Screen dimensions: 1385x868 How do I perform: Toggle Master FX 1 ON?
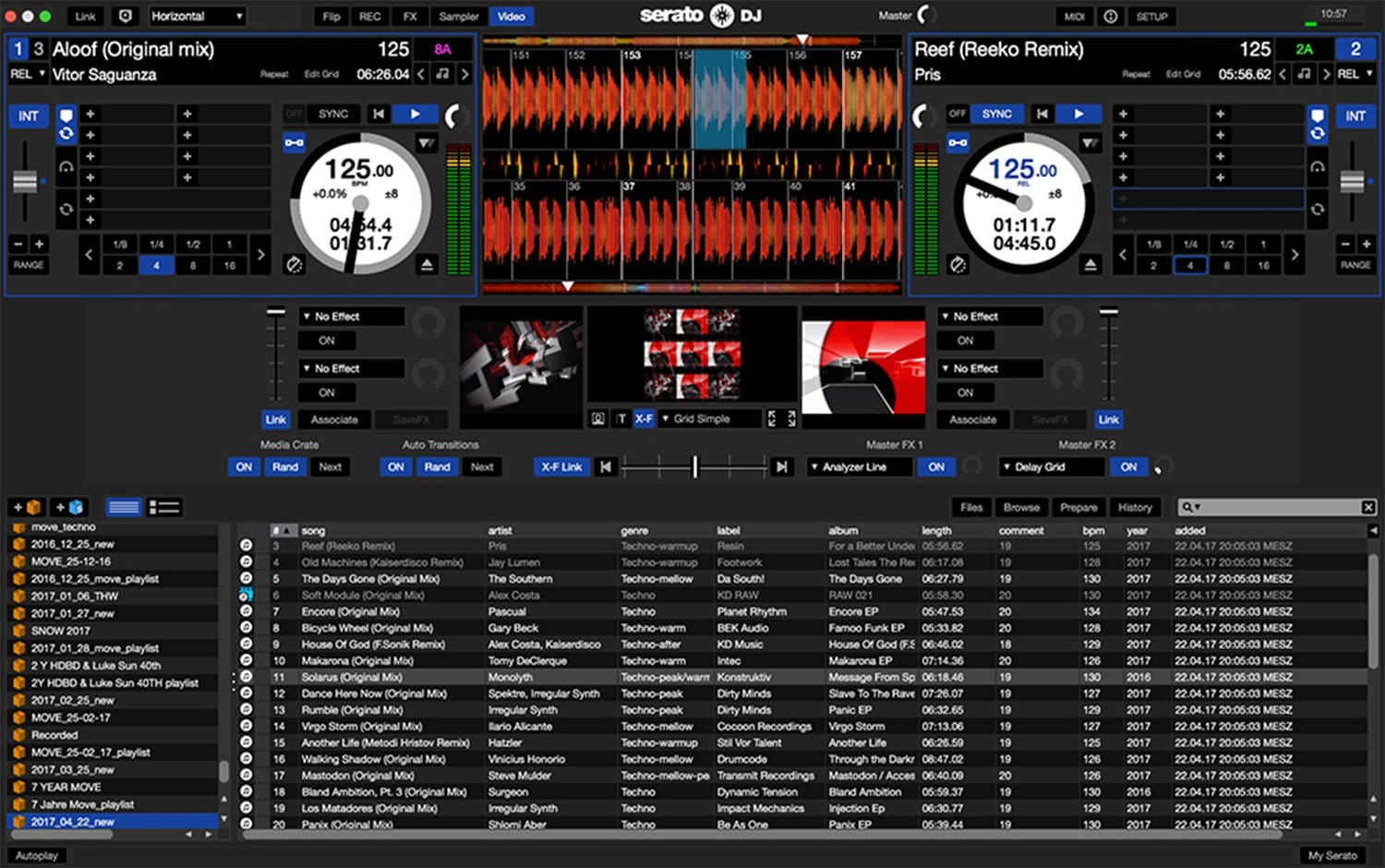click(x=936, y=467)
